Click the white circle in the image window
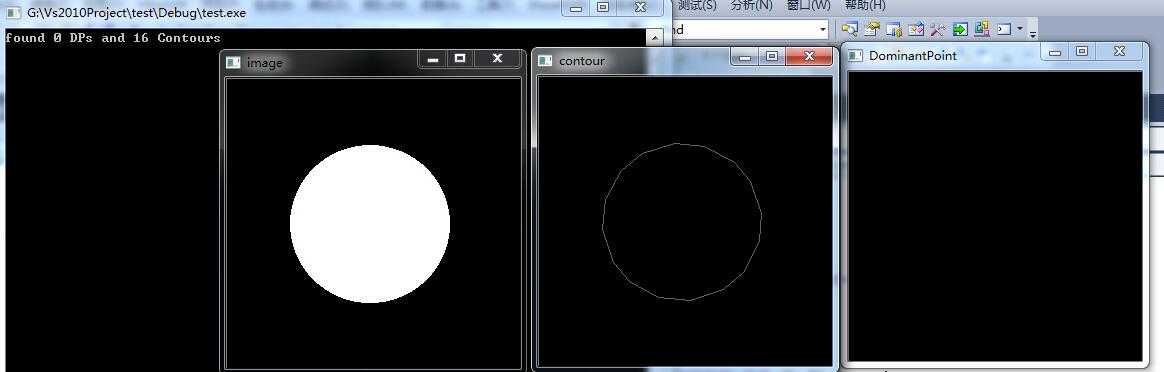 point(370,223)
